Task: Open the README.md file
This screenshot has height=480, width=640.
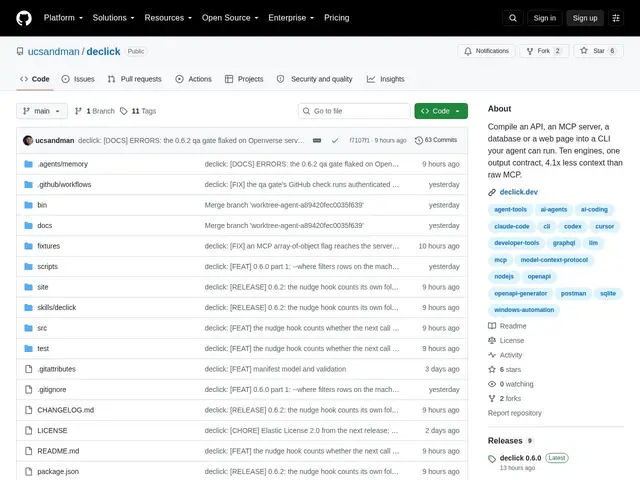Action: [x=58, y=451]
